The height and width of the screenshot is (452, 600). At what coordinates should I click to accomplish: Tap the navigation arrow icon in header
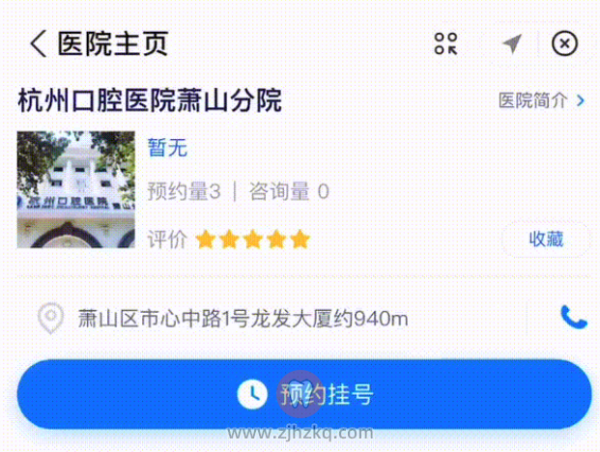(x=512, y=43)
